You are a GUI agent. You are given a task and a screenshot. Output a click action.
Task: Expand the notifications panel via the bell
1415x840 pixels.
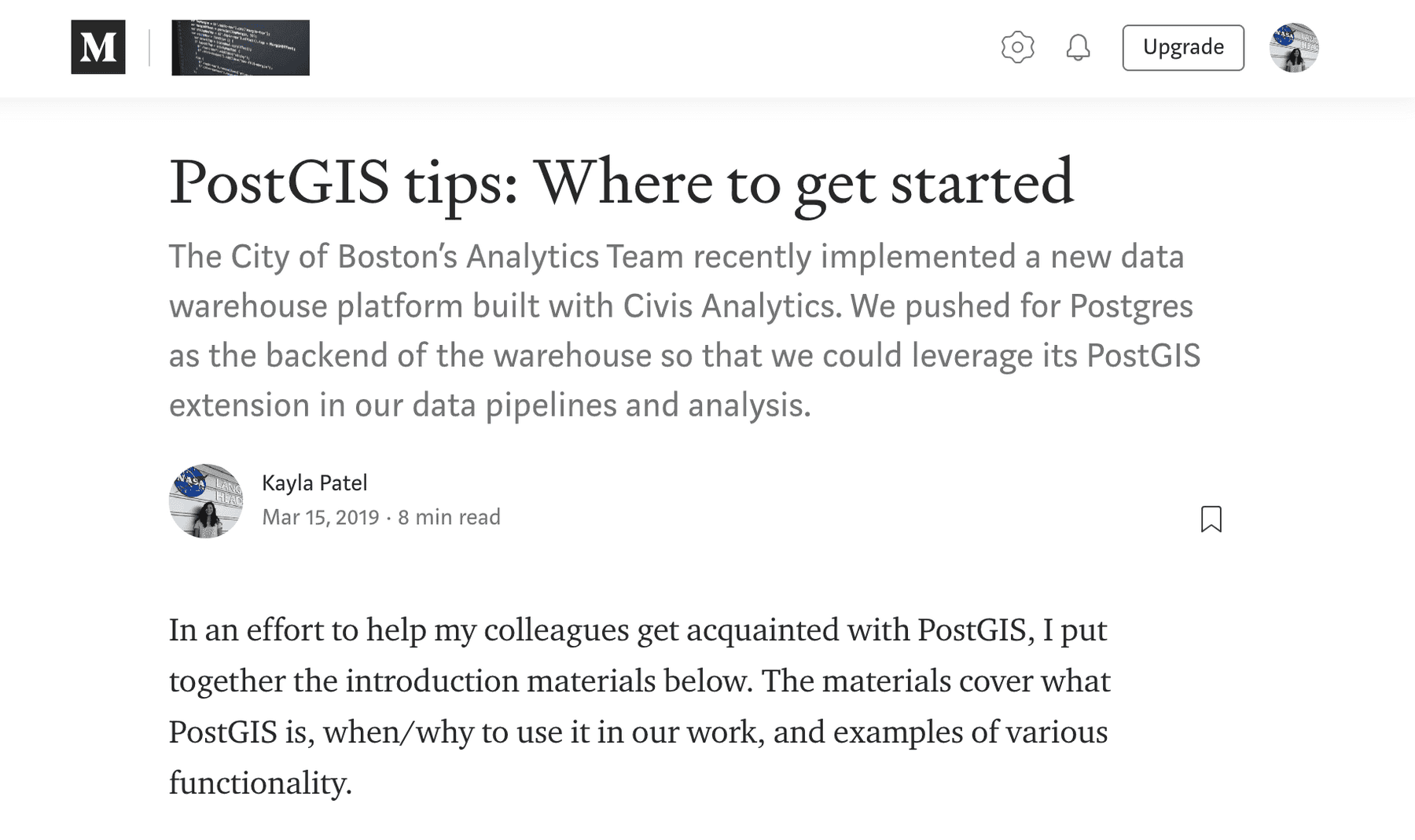(x=1078, y=48)
